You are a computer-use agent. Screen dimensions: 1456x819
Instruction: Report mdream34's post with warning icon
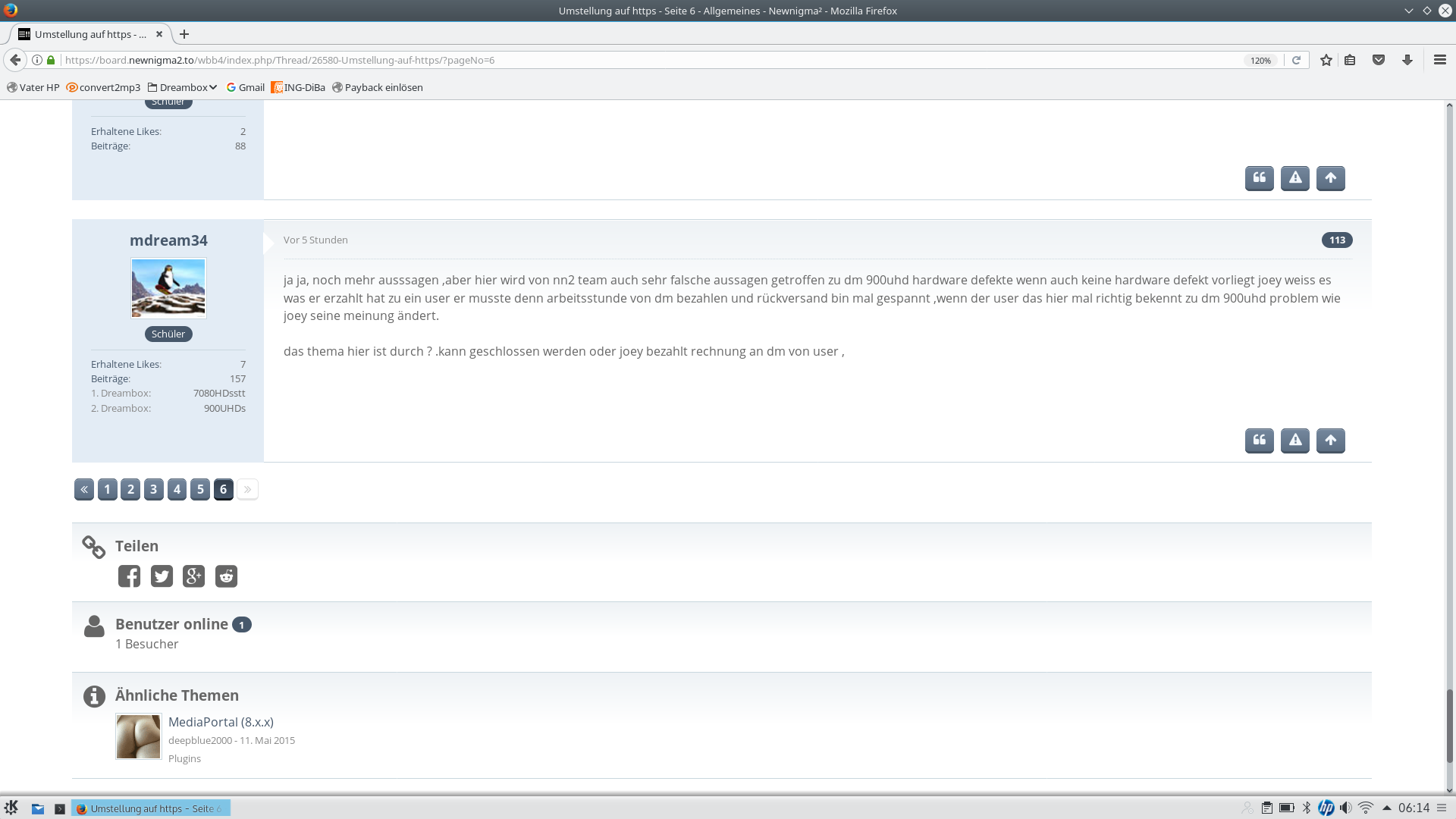tap(1294, 441)
